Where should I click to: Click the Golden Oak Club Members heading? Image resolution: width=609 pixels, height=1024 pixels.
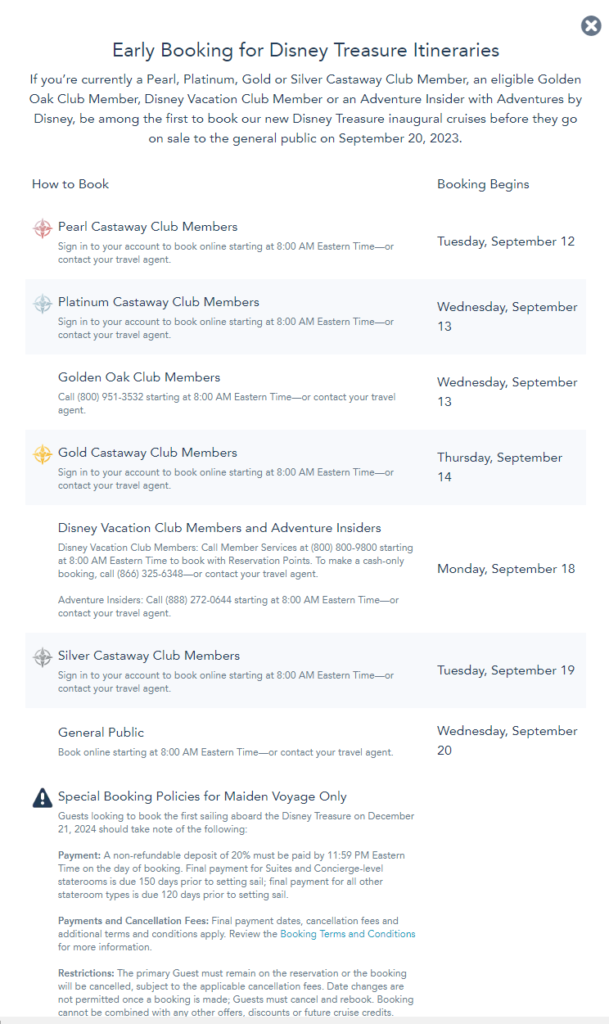pos(139,377)
